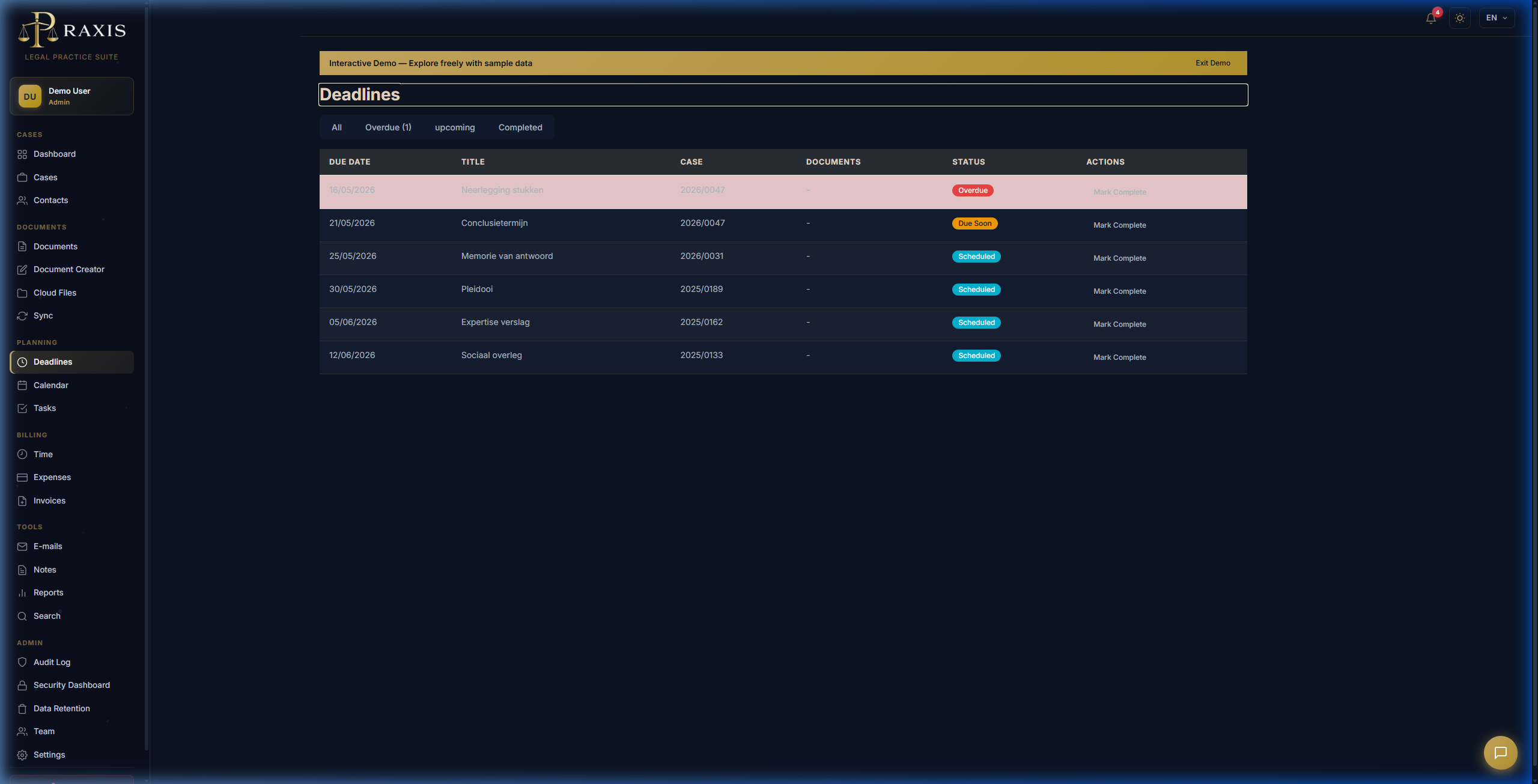Click the Overdue status badge

click(973, 190)
